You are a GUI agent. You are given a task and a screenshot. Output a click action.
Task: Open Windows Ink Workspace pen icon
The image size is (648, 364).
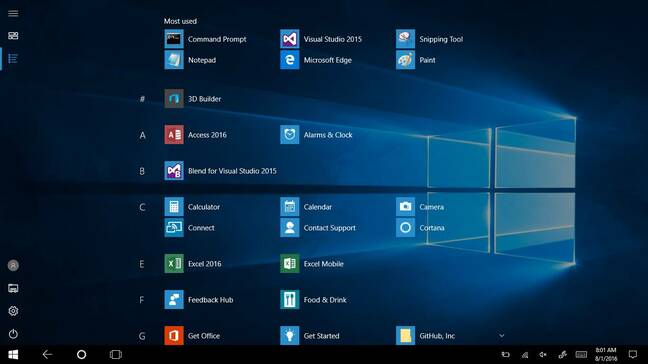[562, 354]
